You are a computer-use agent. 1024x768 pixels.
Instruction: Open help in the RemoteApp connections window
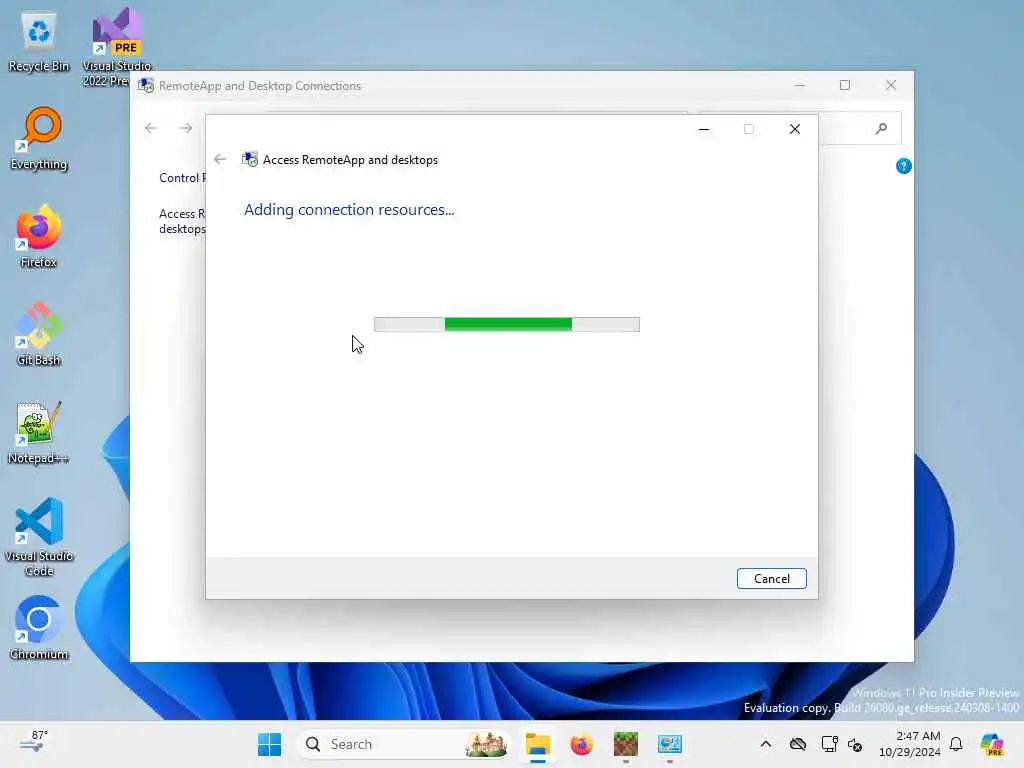click(x=903, y=166)
